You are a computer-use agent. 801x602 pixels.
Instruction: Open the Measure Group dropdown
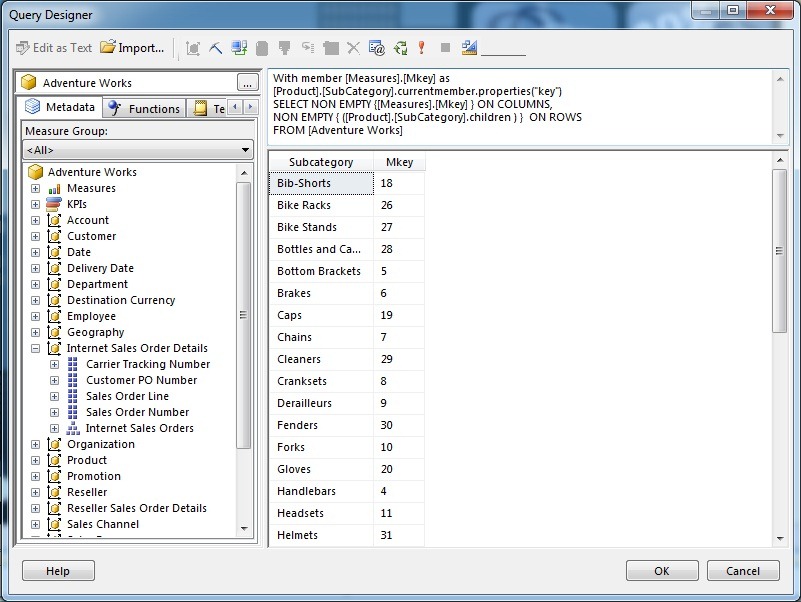coord(138,150)
